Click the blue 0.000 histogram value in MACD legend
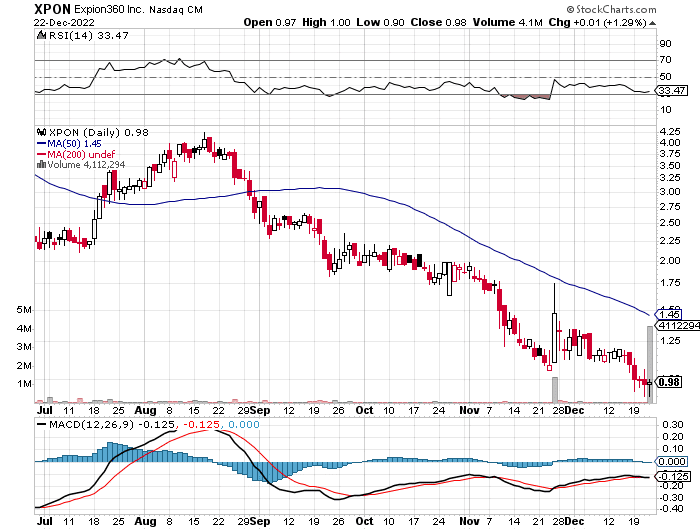 [244, 424]
